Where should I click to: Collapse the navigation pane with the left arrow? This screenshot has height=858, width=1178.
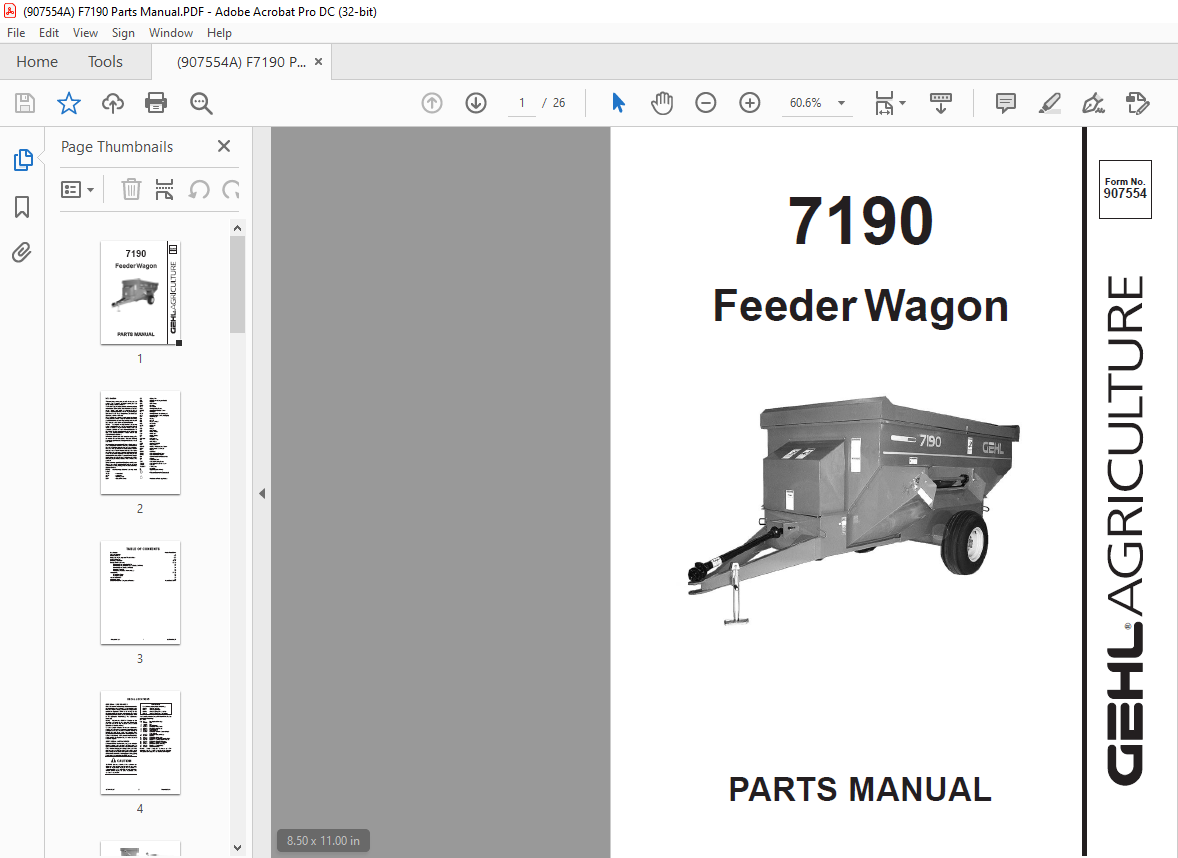click(261, 494)
